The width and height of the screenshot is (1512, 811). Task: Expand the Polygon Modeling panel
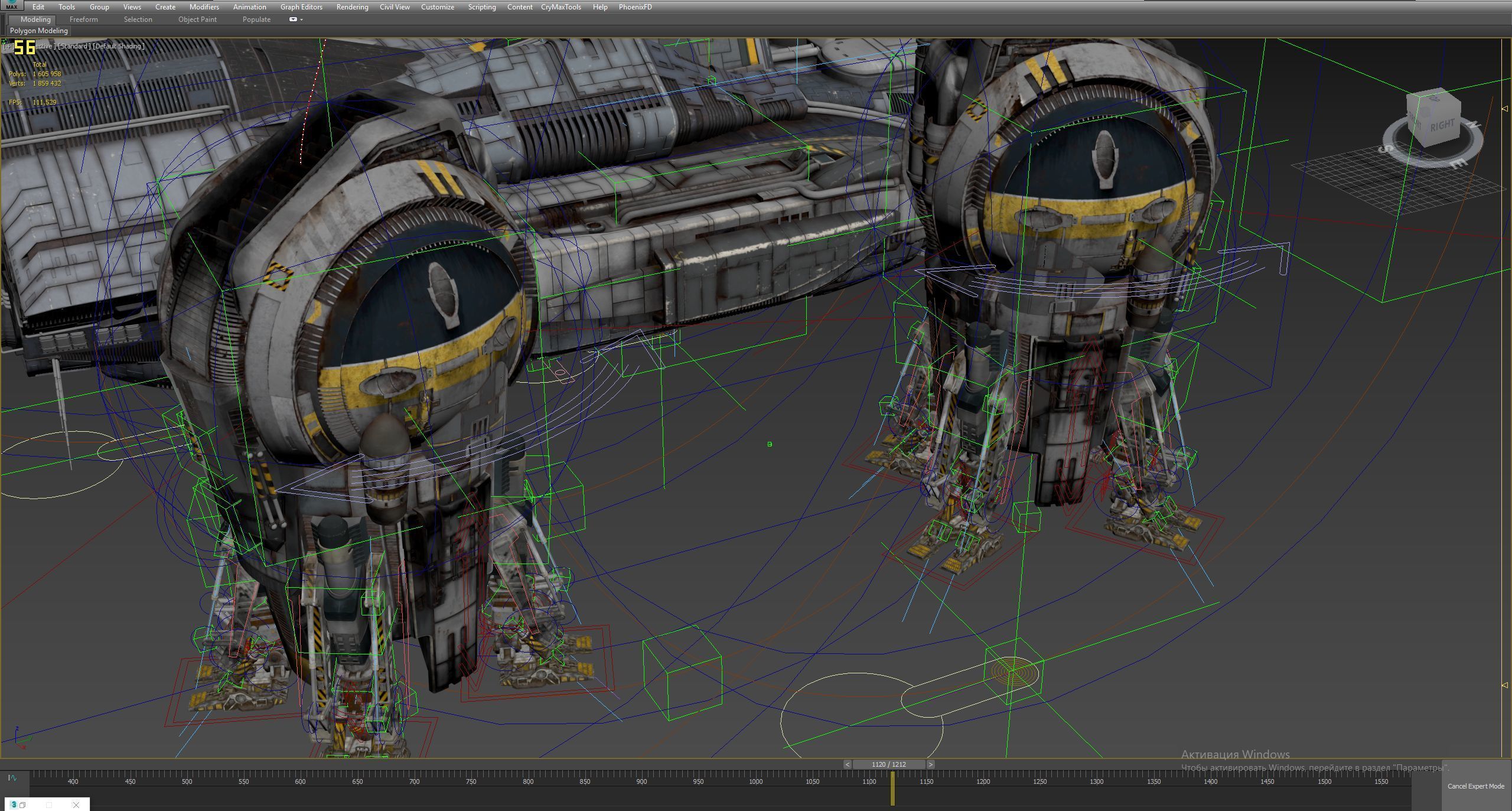tap(38, 31)
